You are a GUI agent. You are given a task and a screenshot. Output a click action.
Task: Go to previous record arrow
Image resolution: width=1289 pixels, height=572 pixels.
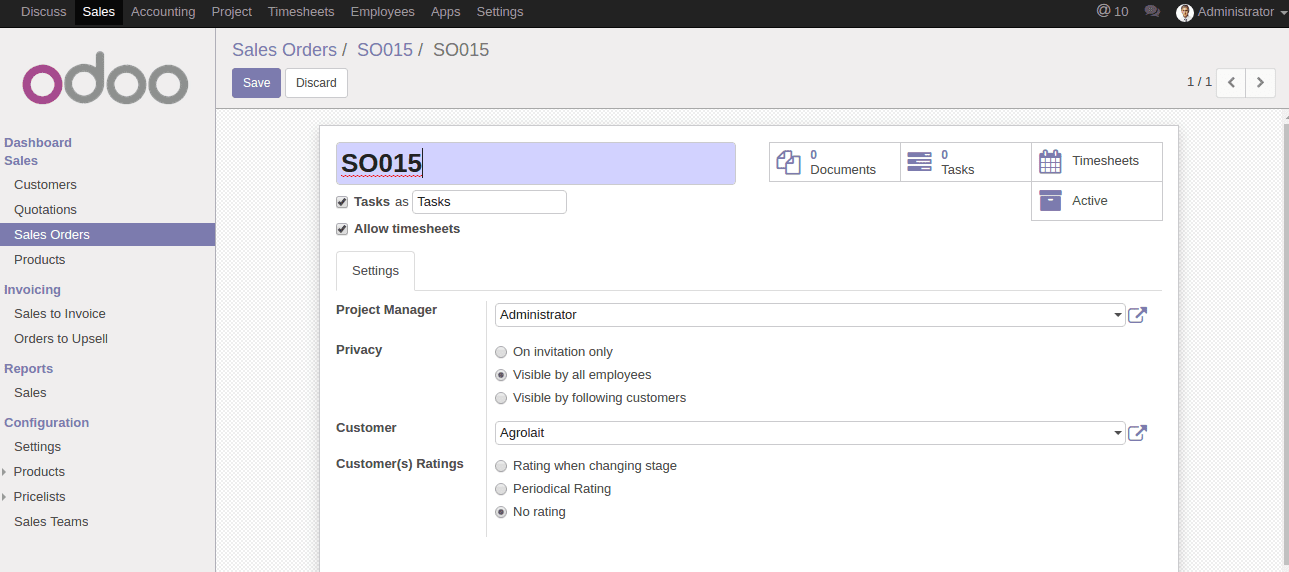[x=1231, y=82]
